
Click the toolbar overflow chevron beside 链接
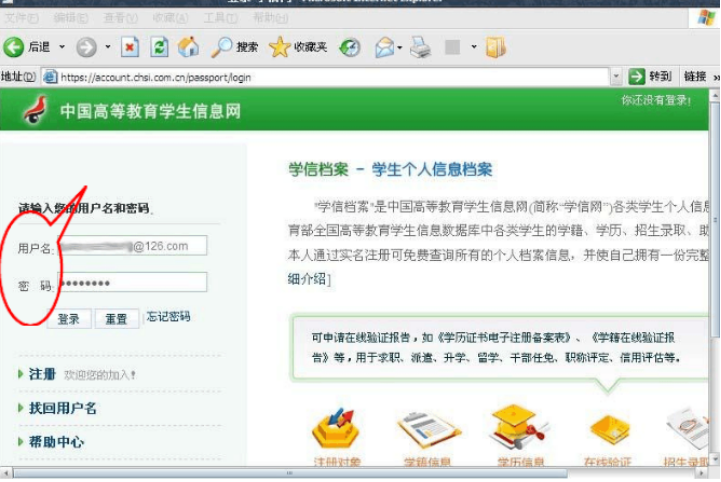point(716,77)
